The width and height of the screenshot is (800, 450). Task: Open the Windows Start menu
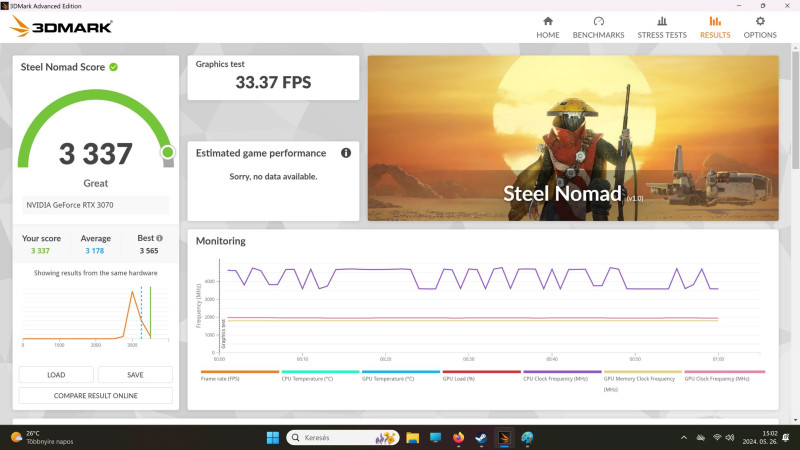(x=273, y=438)
